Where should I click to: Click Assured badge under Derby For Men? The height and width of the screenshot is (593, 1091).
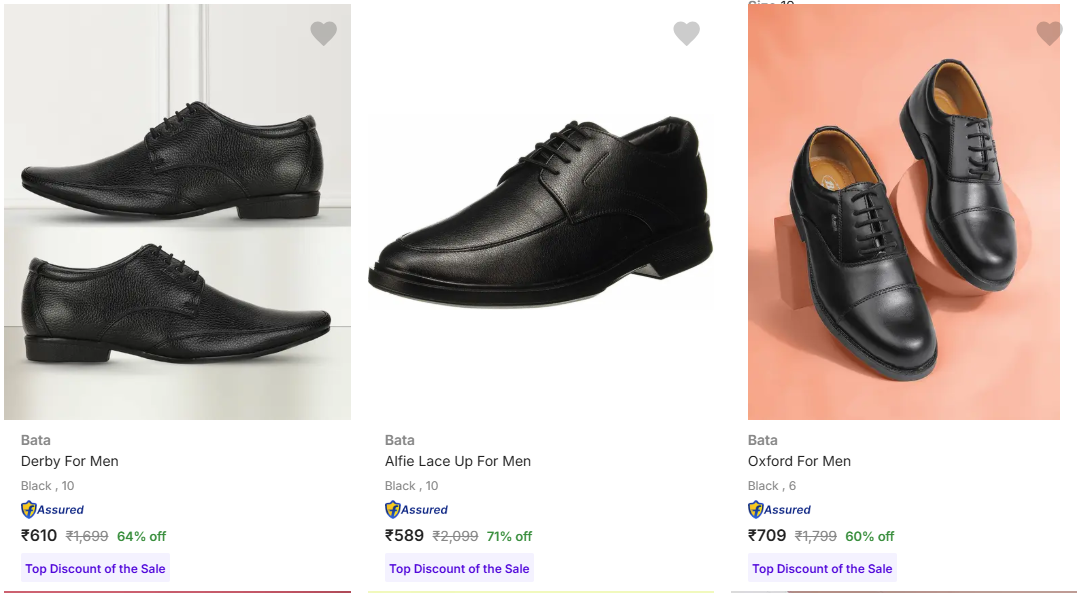[x=53, y=510]
